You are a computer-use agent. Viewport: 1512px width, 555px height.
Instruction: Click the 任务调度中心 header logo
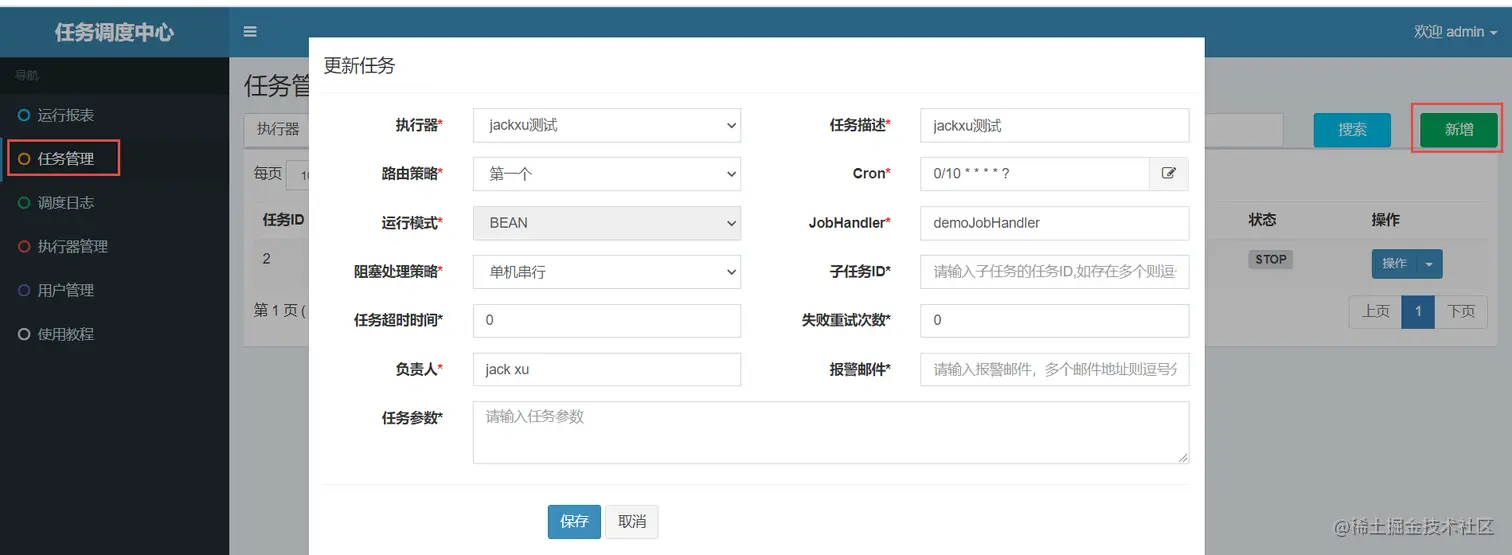[x=114, y=32]
